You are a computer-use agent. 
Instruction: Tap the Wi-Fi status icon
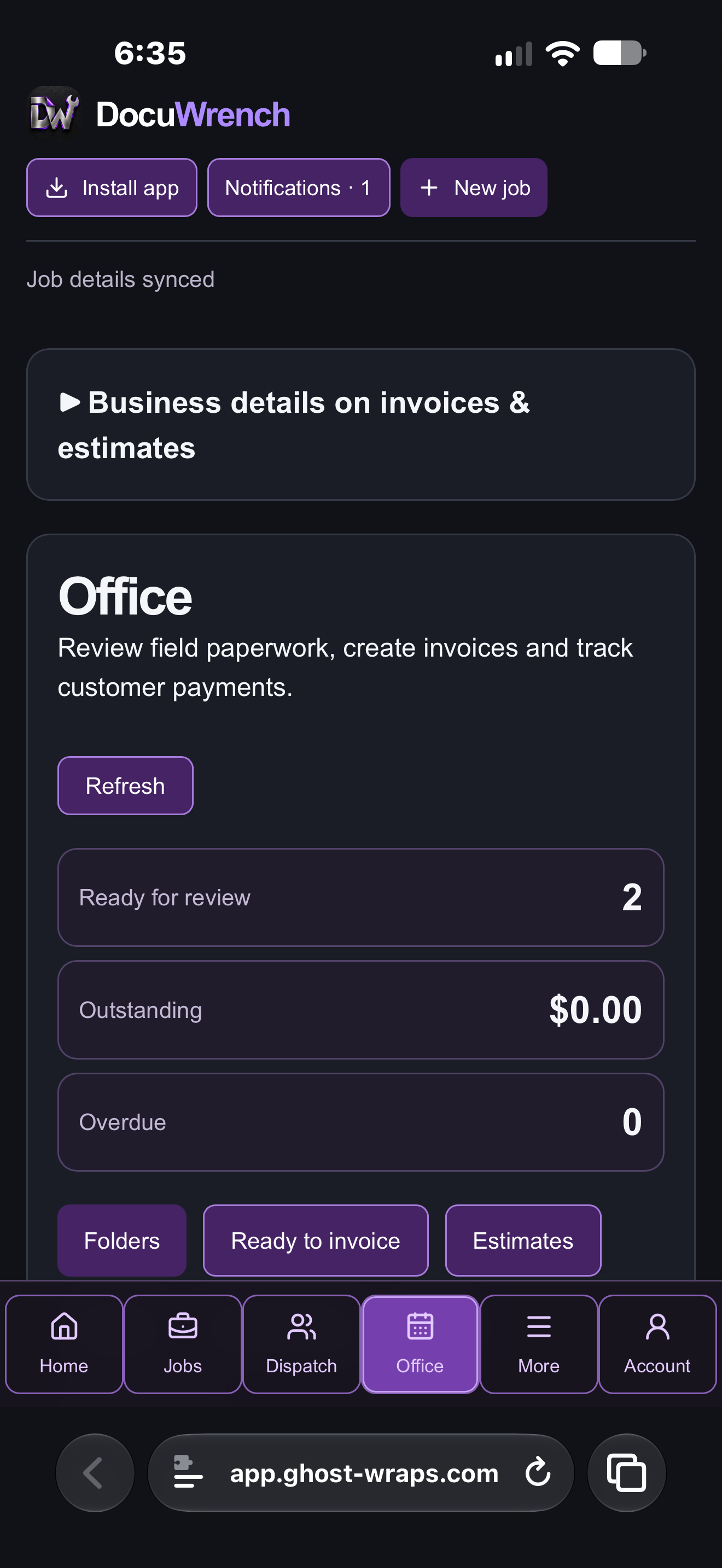click(562, 54)
